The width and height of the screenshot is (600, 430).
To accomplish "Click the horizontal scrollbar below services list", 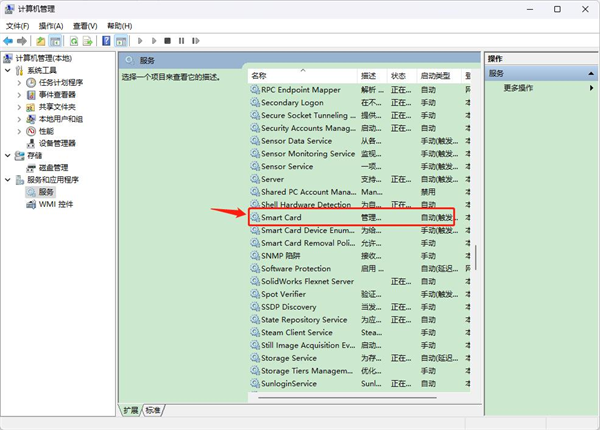I will coord(347,397).
